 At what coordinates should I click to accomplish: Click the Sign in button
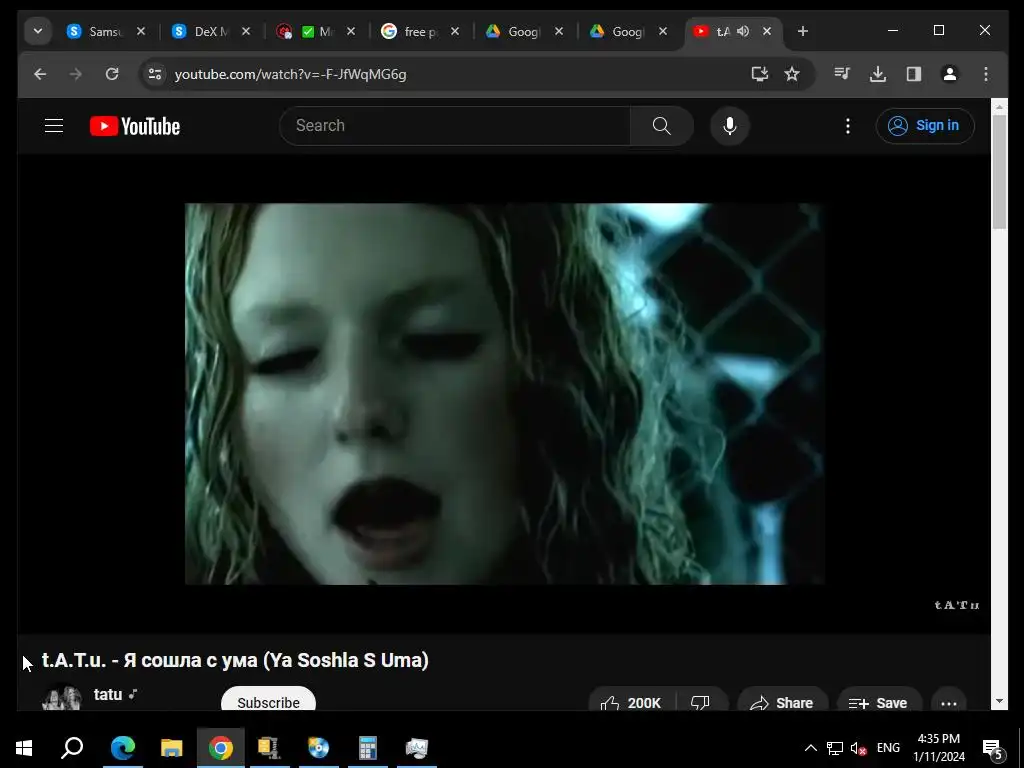(925, 125)
